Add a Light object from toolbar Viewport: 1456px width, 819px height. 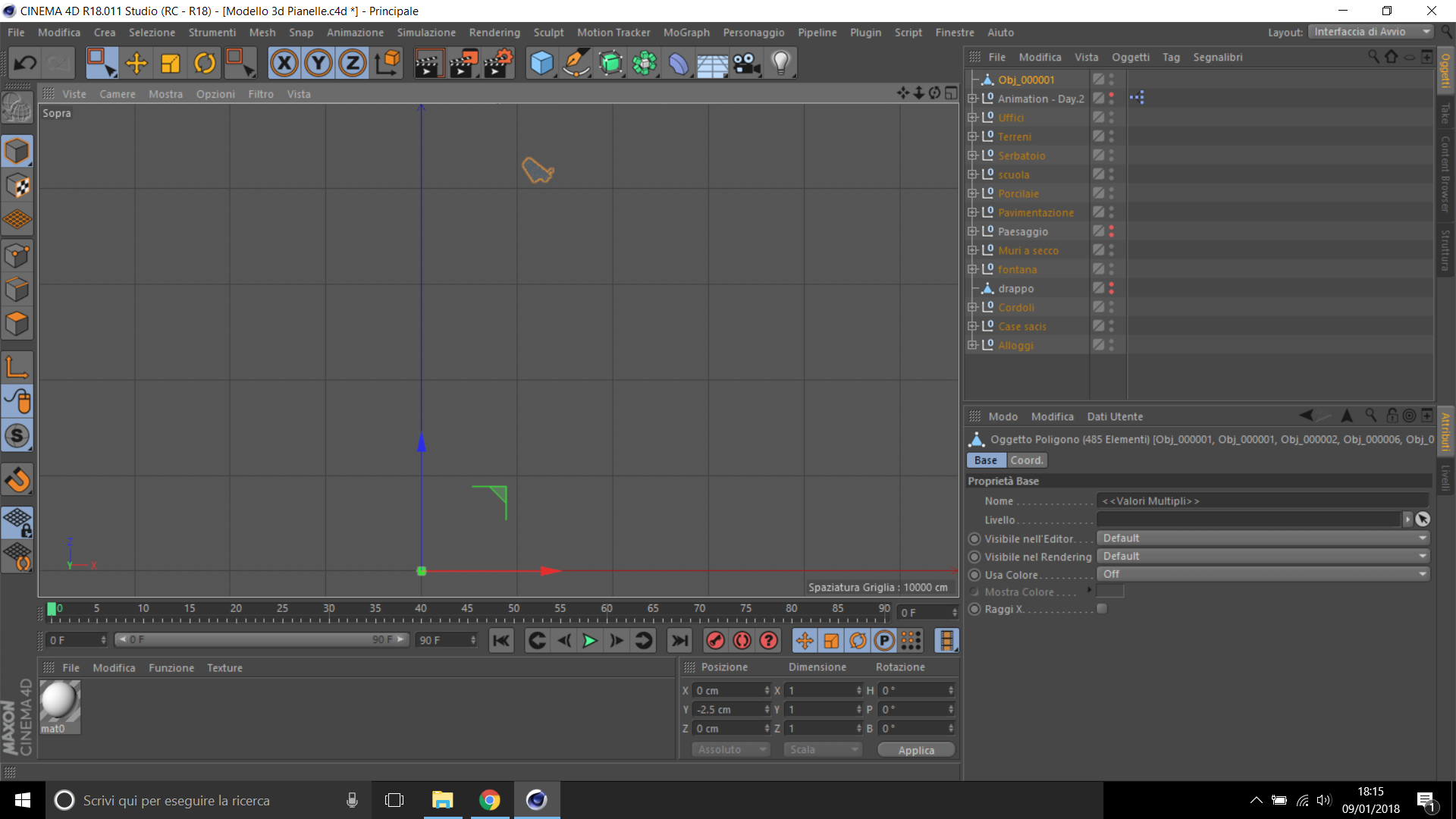coord(780,64)
